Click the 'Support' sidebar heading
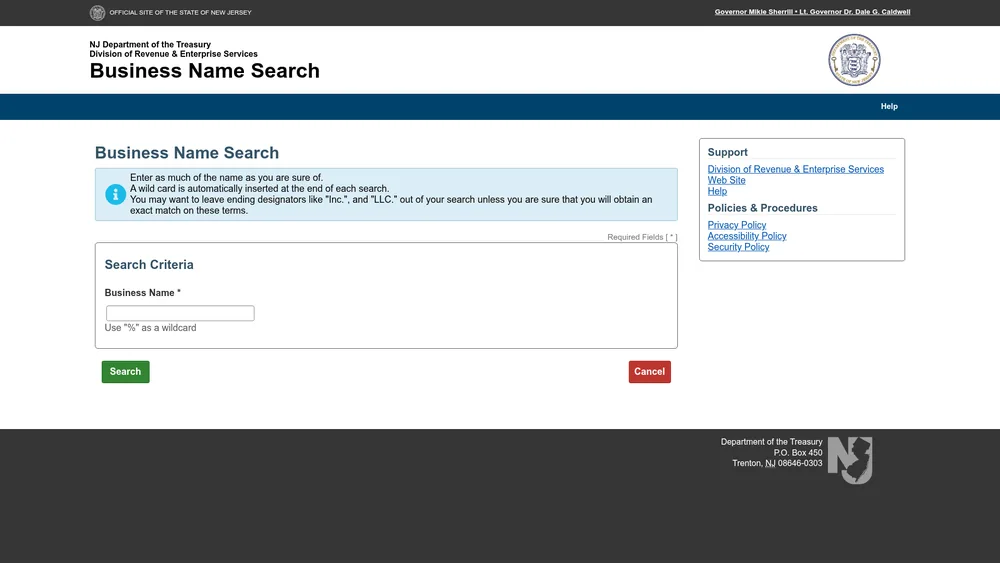The height and width of the screenshot is (563, 1000). (727, 152)
